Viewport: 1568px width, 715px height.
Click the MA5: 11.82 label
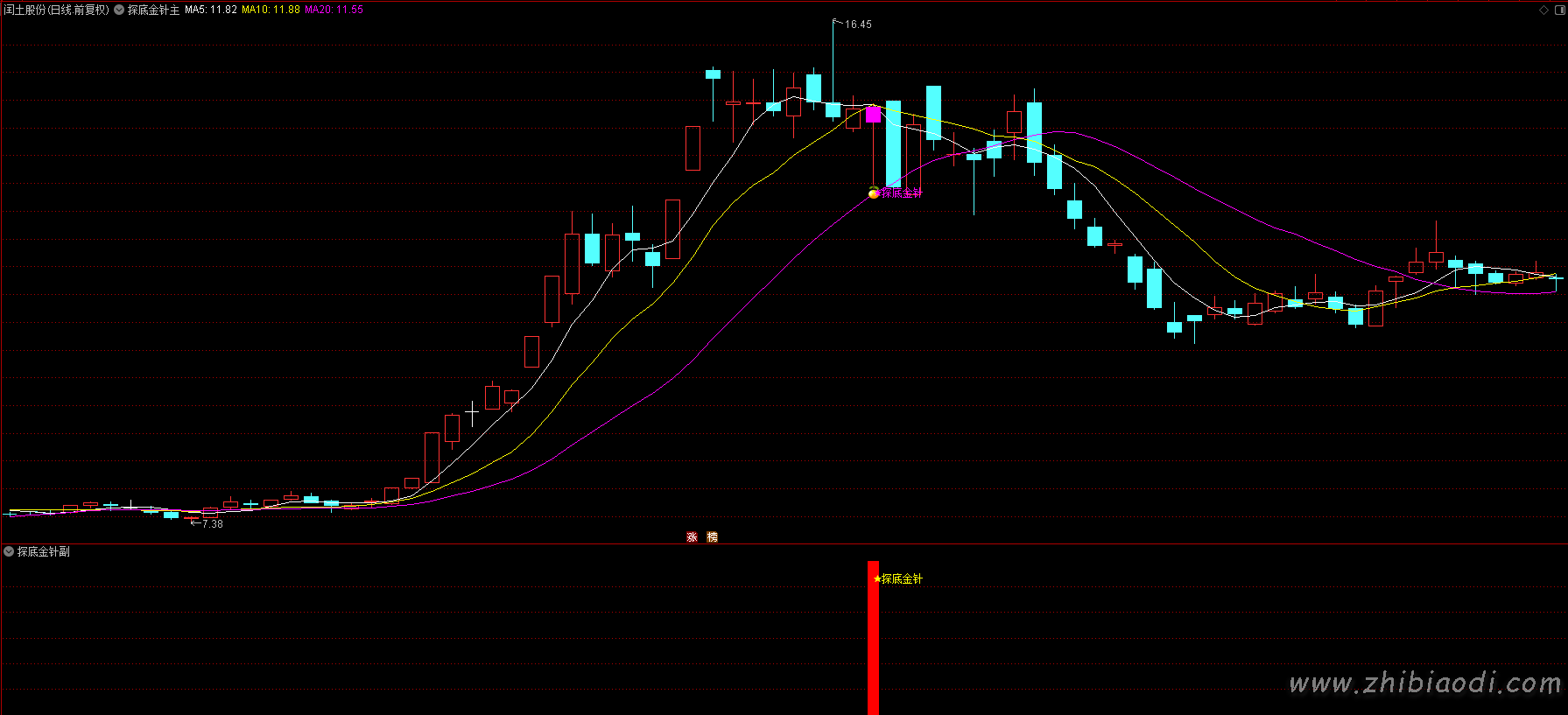[x=211, y=10]
